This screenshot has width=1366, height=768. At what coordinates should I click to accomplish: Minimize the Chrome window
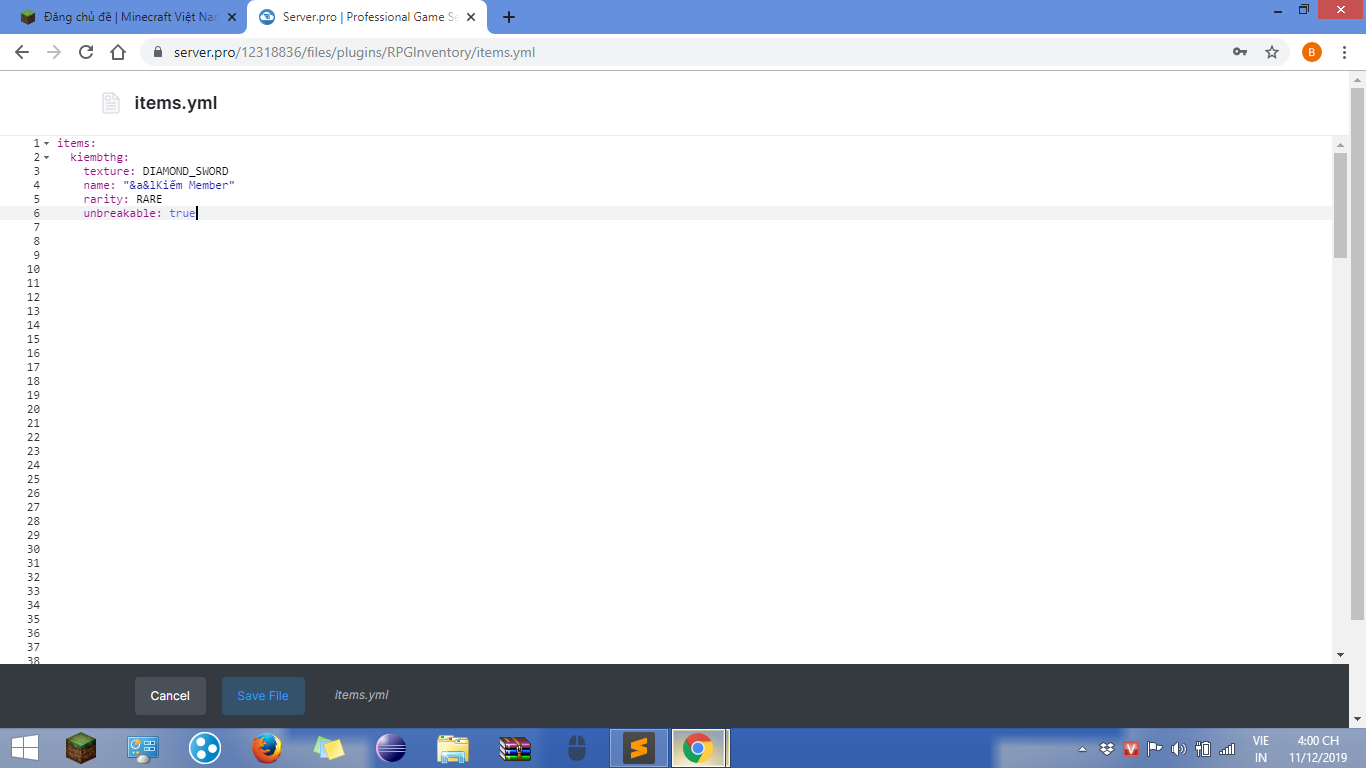[x=1278, y=10]
